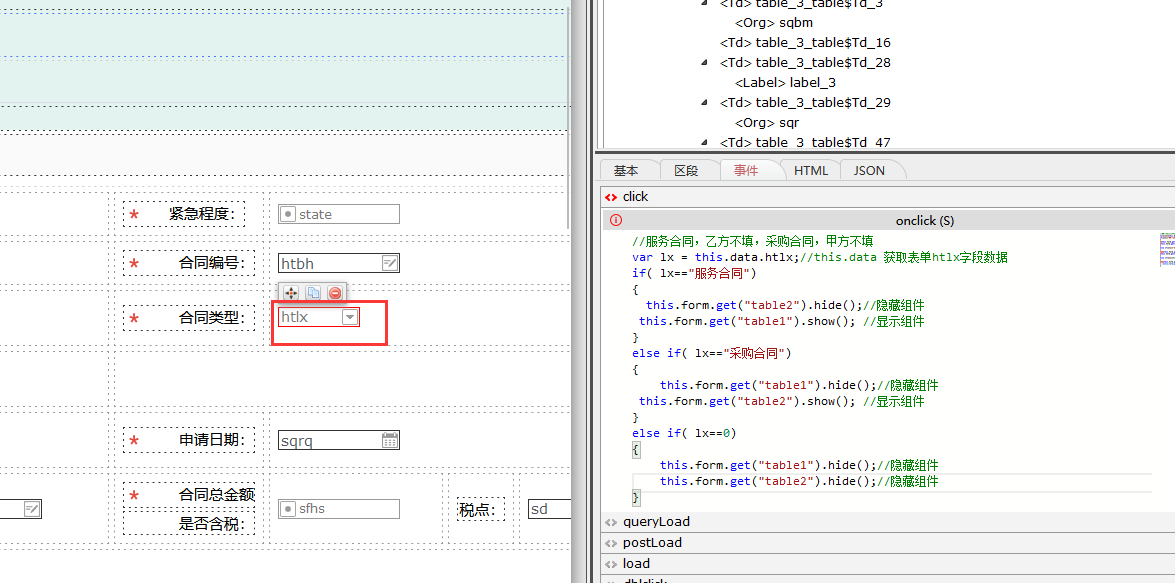Click the red info icon beside onclick (S)
The height and width of the screenshot is (583, 1175).
(x=616, y=220)
